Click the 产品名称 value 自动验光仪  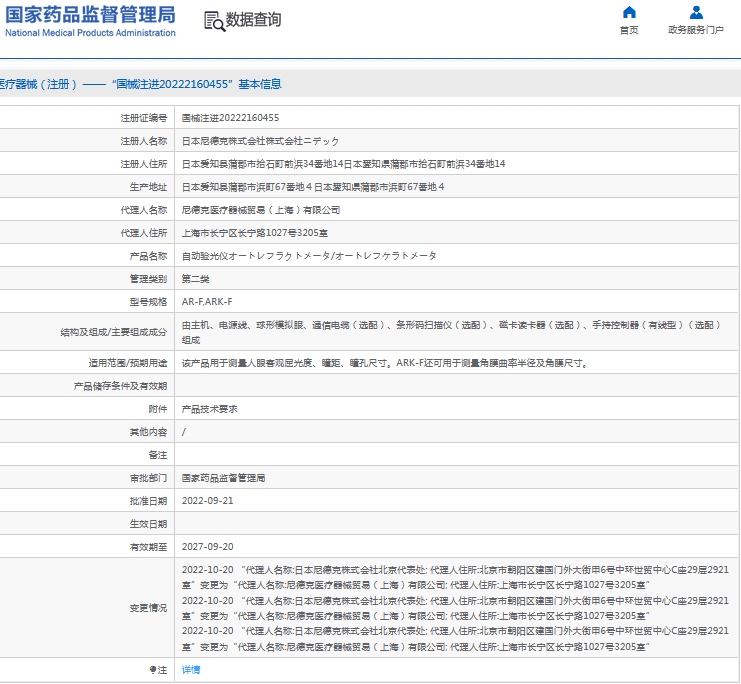click(309, 256)
